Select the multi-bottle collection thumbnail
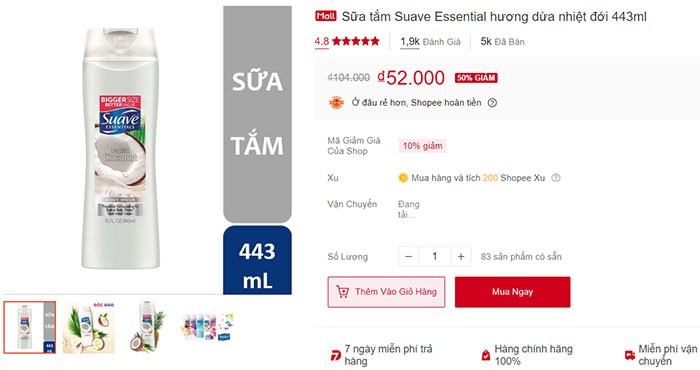Viewport: 700px width, 370px height. pyautogui.click(x=207, y=327)
